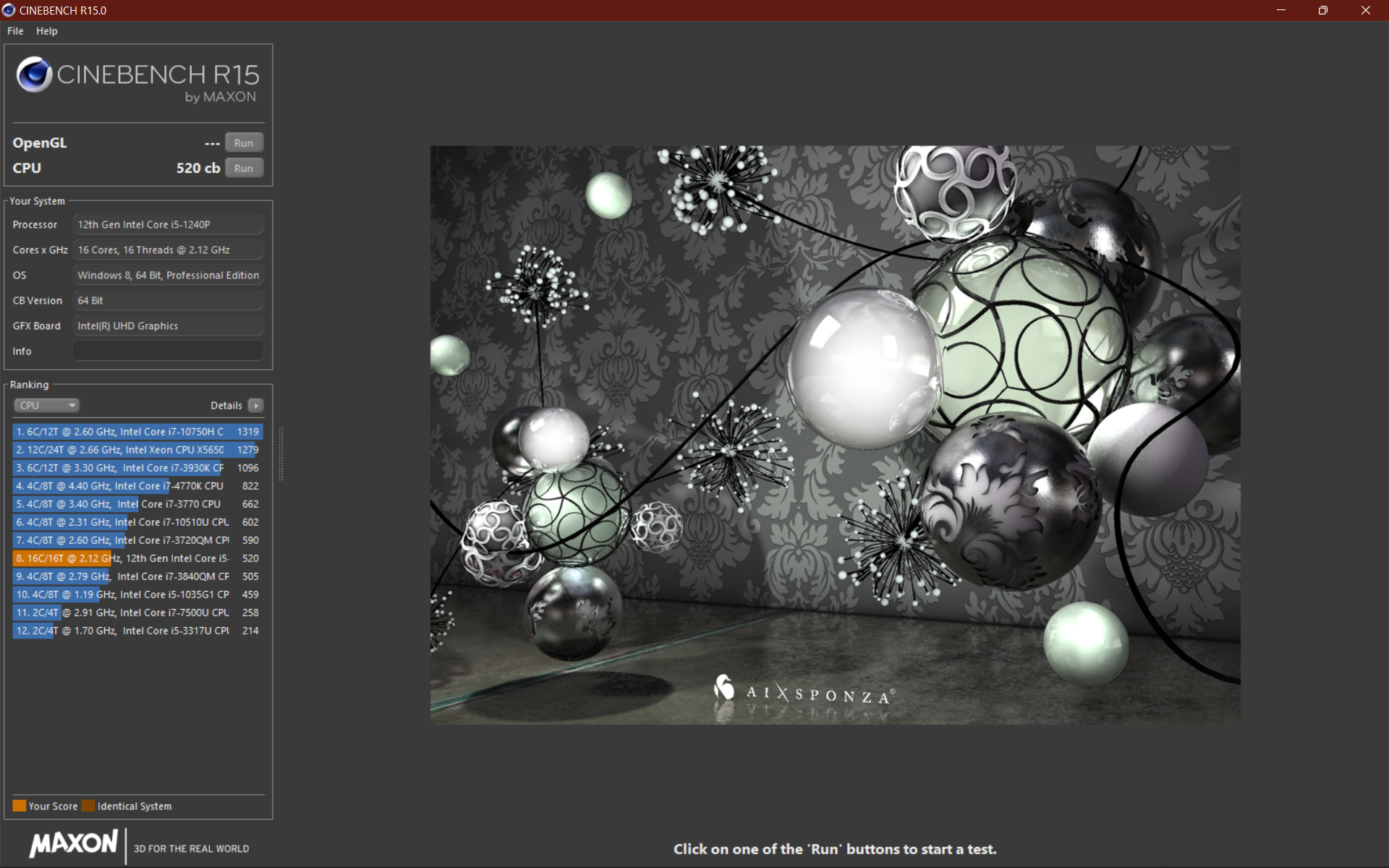
Task: Click the panel splitter handle
Action: 281,454
